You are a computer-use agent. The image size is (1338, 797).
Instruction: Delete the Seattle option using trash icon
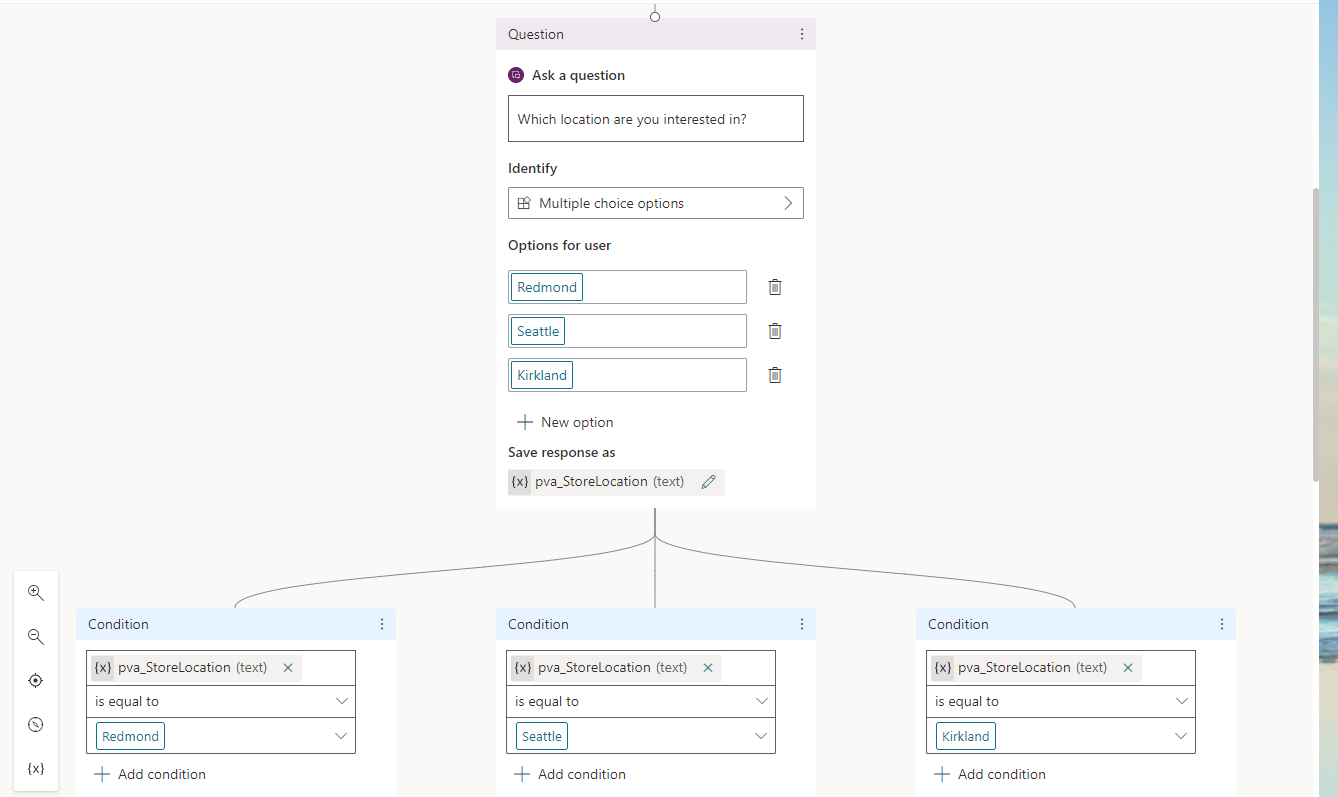(774, 331)
